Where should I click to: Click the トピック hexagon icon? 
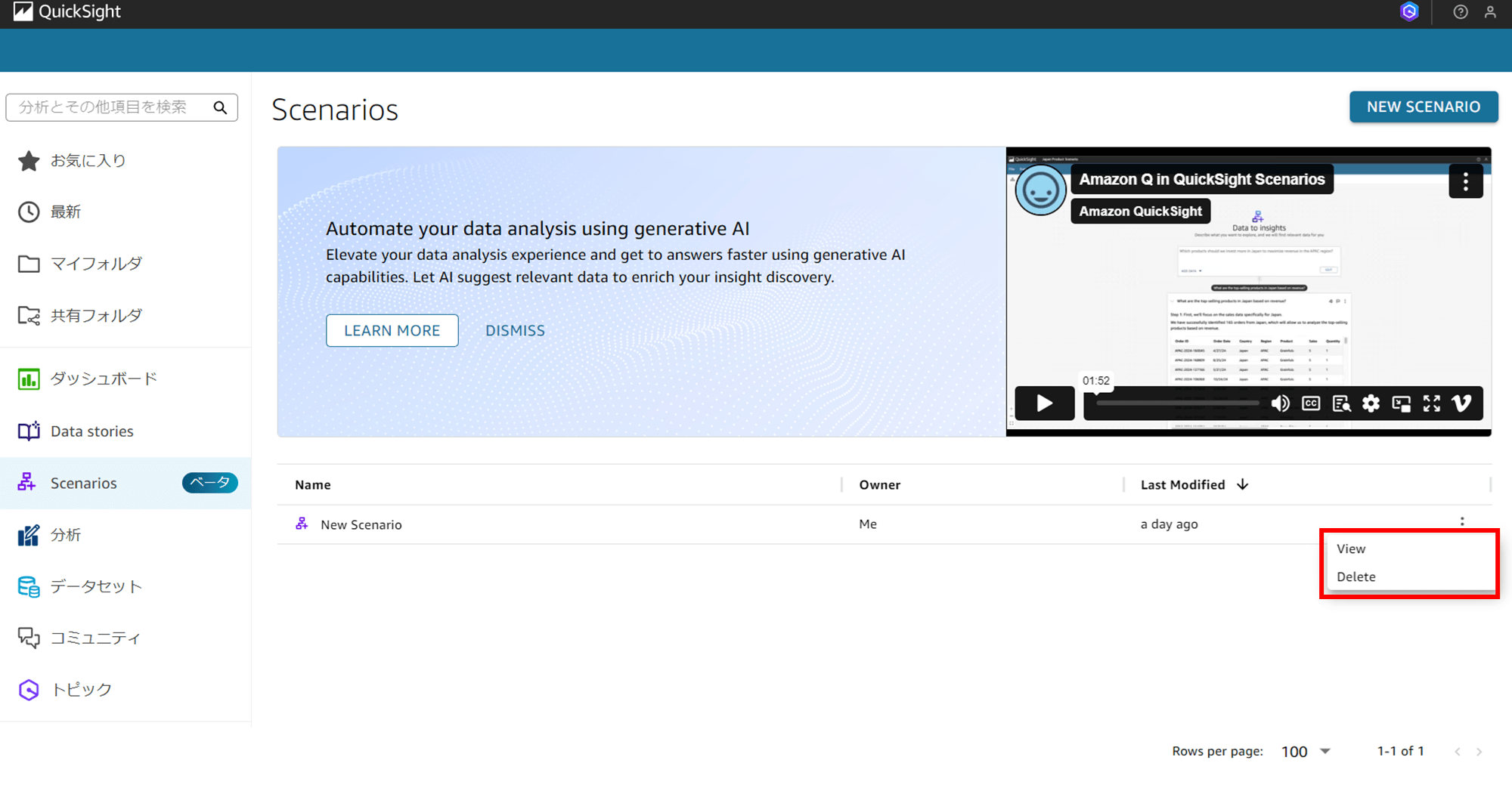coord(29,689)
